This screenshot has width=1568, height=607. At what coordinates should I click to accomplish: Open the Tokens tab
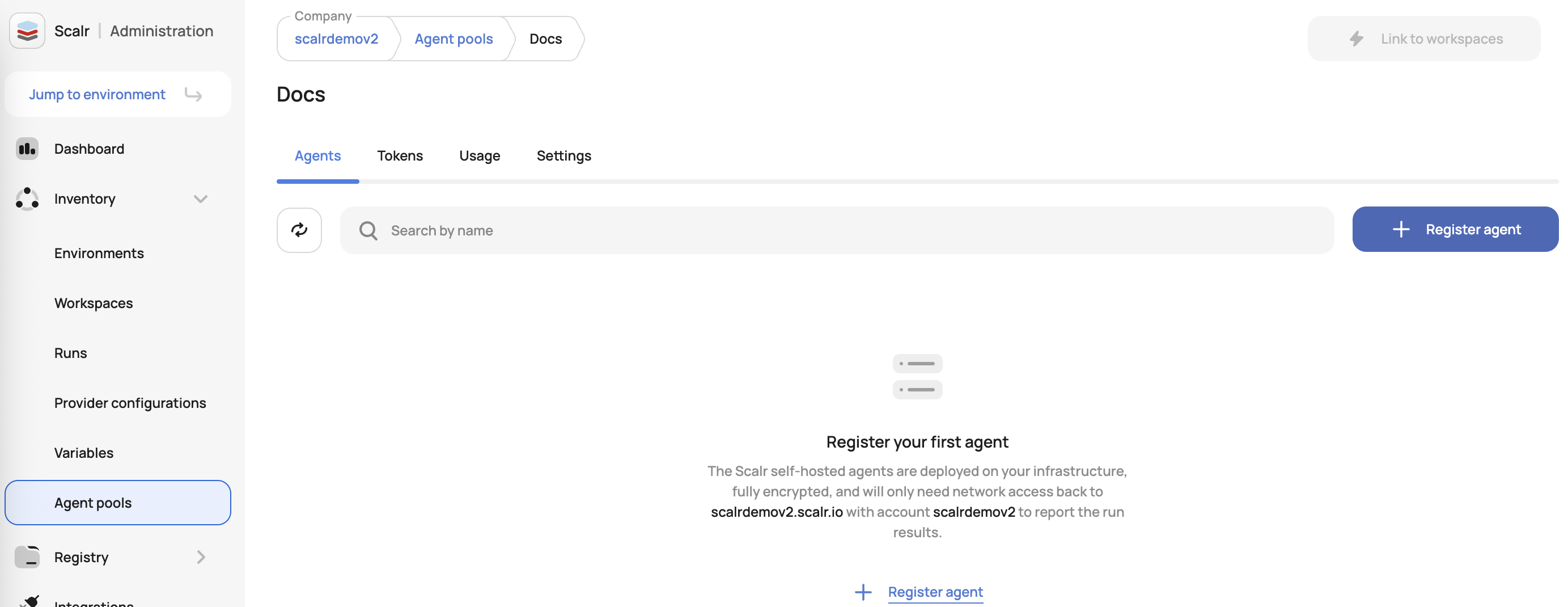[x=400, y=156]
